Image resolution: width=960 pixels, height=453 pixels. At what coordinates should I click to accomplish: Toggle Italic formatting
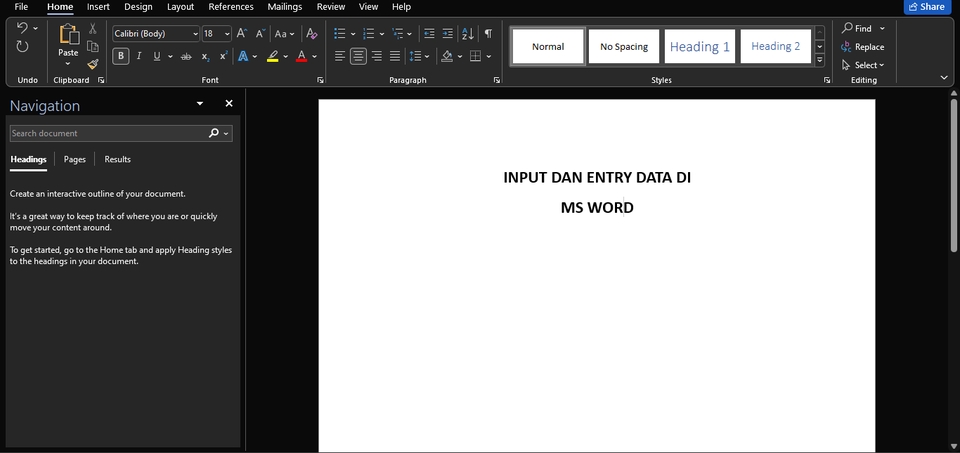139,56
